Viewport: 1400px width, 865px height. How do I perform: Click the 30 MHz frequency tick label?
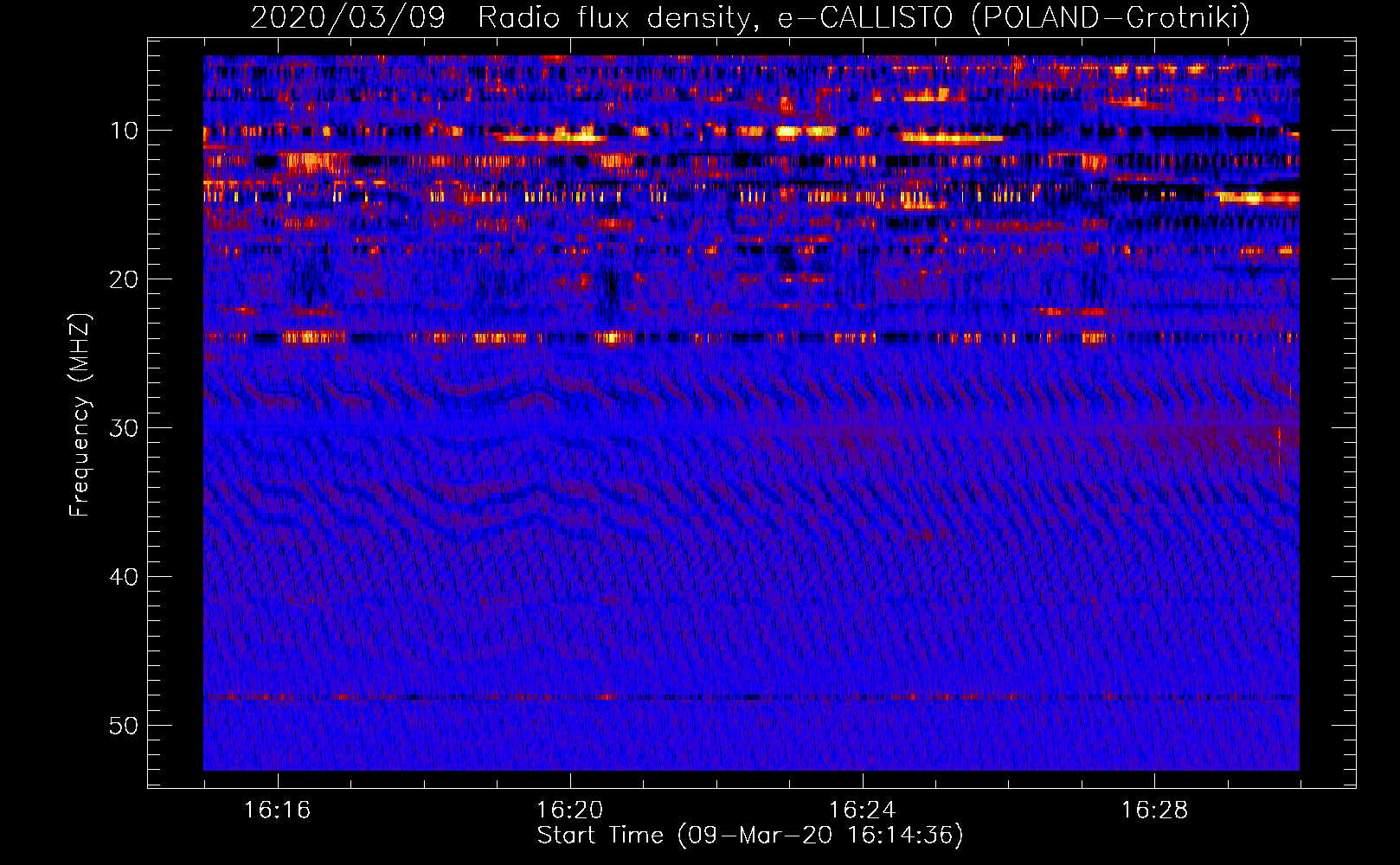[x=124, y=428]
